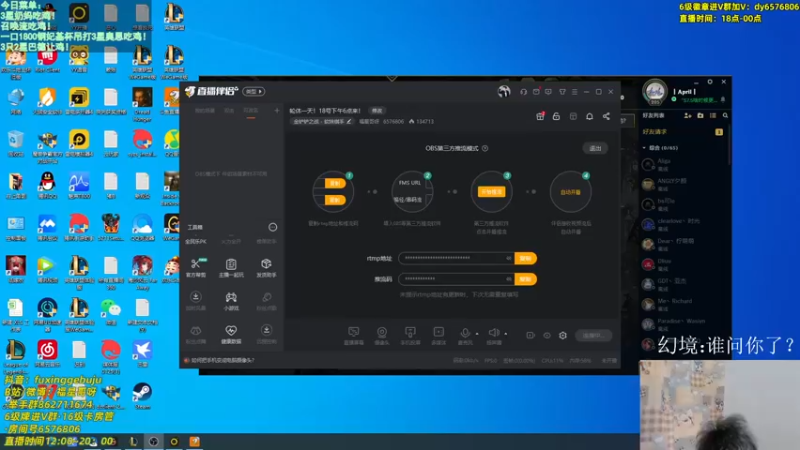Click the speaker icon

click(x=494, y=335)
